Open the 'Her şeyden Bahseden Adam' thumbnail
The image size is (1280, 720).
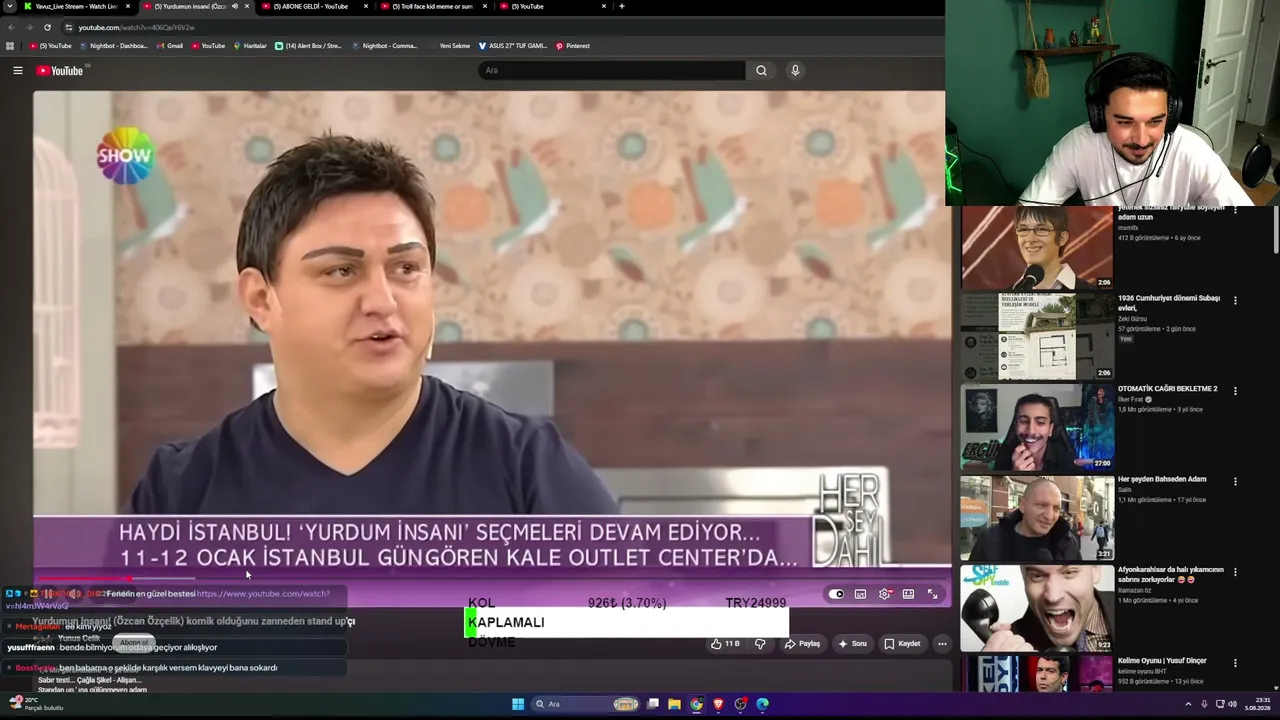pos(1037,518)
